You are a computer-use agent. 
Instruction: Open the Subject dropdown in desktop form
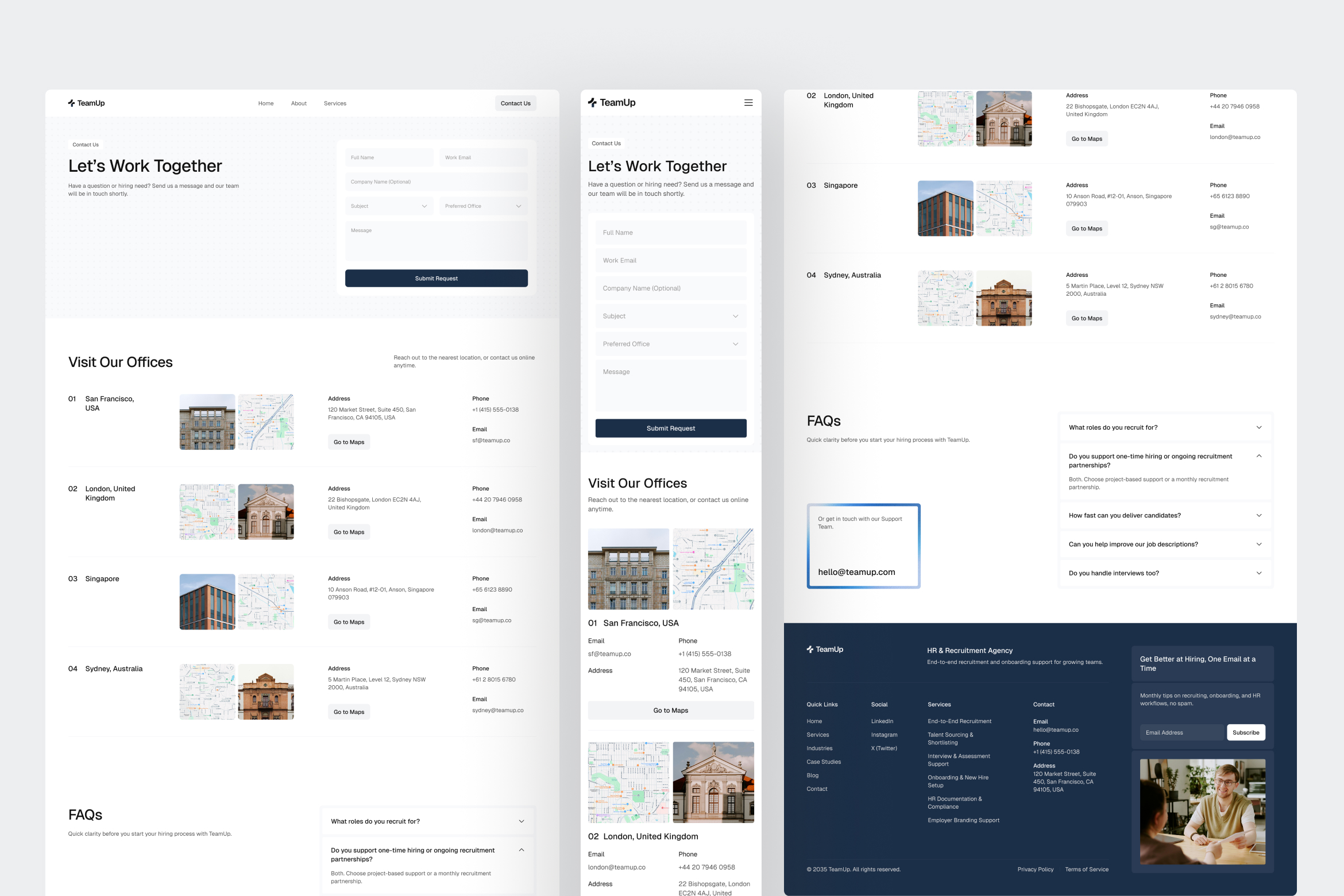tap(389, 206)
